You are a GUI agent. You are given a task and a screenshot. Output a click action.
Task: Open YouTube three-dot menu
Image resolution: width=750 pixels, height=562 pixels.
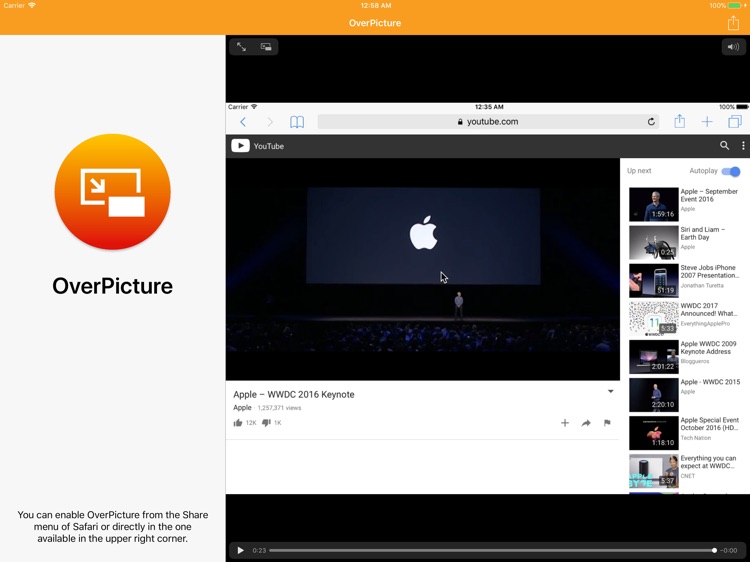pos(743,145)
